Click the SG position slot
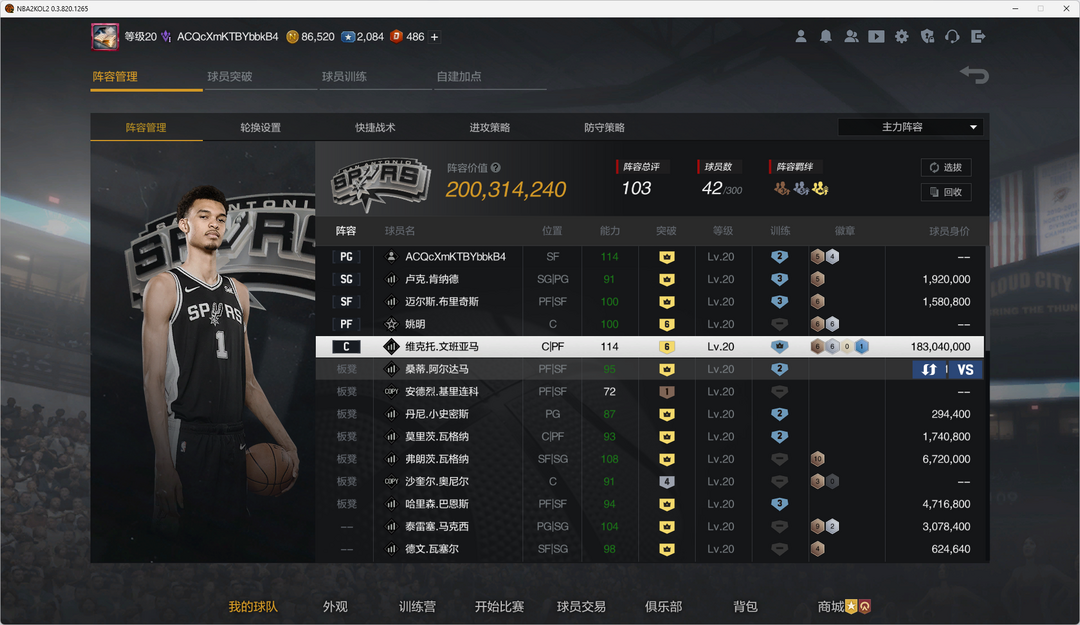This screenshot has width=1080, height=625. coord(346,279)
